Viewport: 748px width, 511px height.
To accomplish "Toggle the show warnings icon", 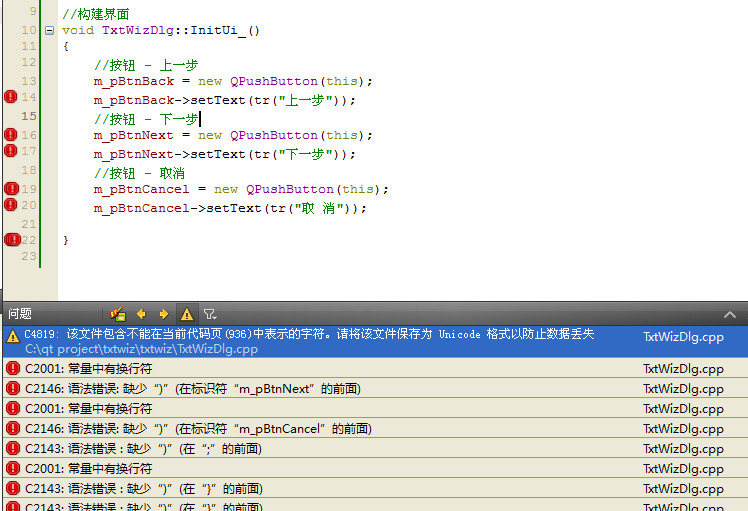I will 186,314.
